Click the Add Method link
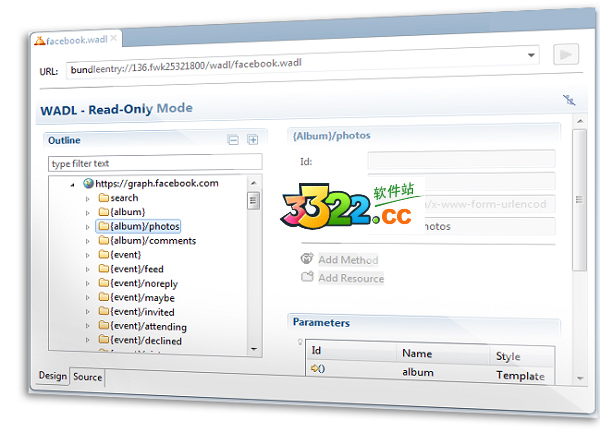 click(x=348, y=260)
